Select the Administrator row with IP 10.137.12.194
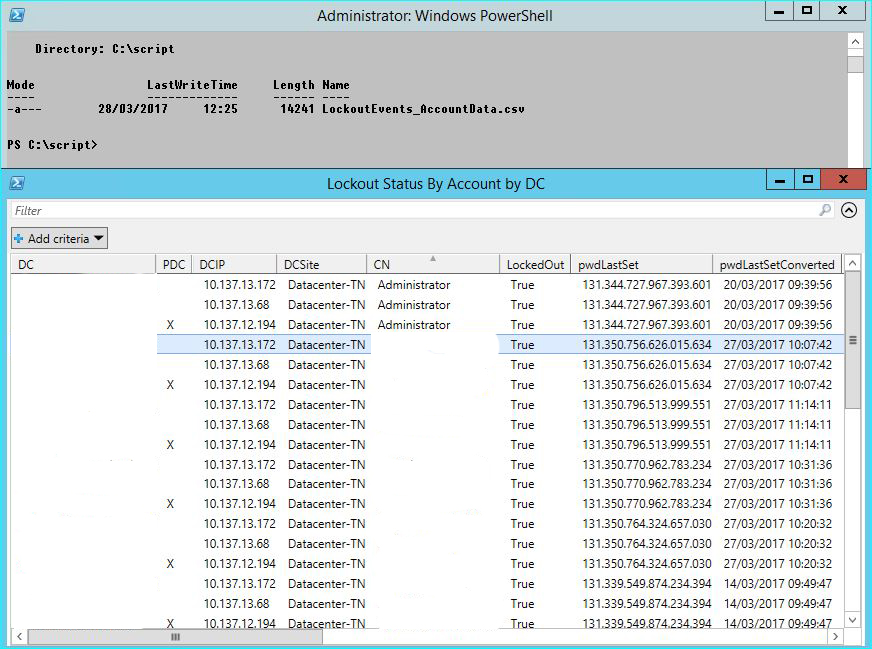872x649 pixels. point(427,325)
